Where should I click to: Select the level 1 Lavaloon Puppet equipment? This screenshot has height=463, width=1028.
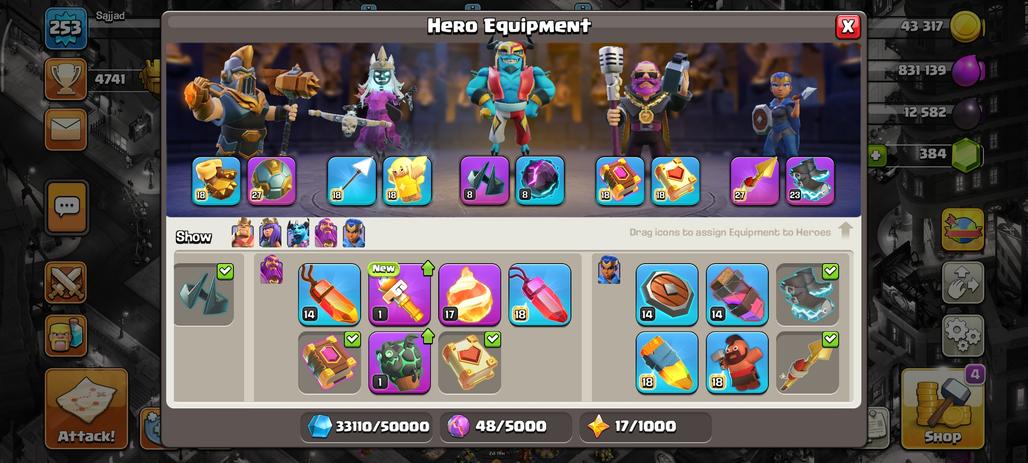pos(399,362)
